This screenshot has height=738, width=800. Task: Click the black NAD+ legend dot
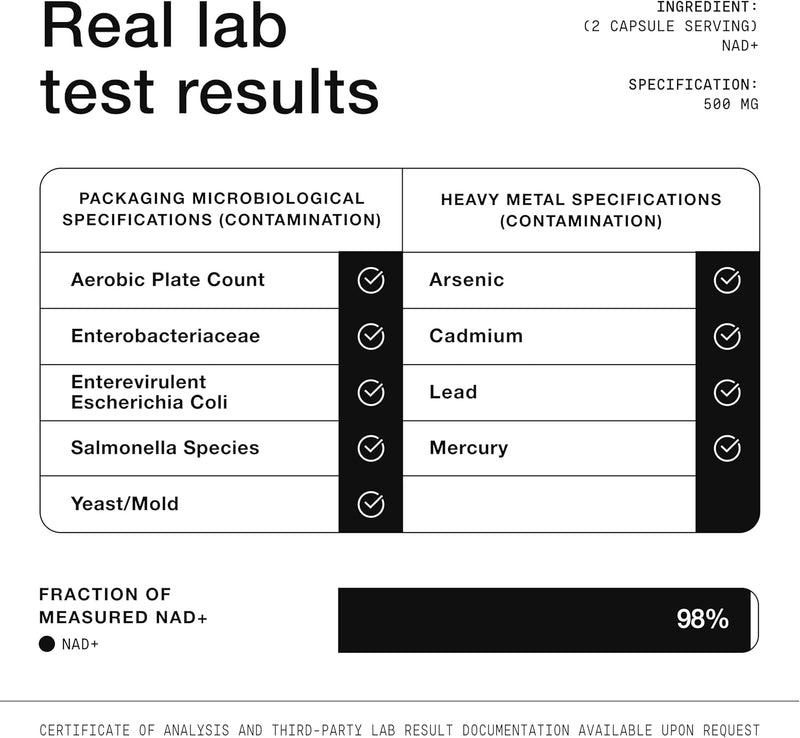click(46, 644)
